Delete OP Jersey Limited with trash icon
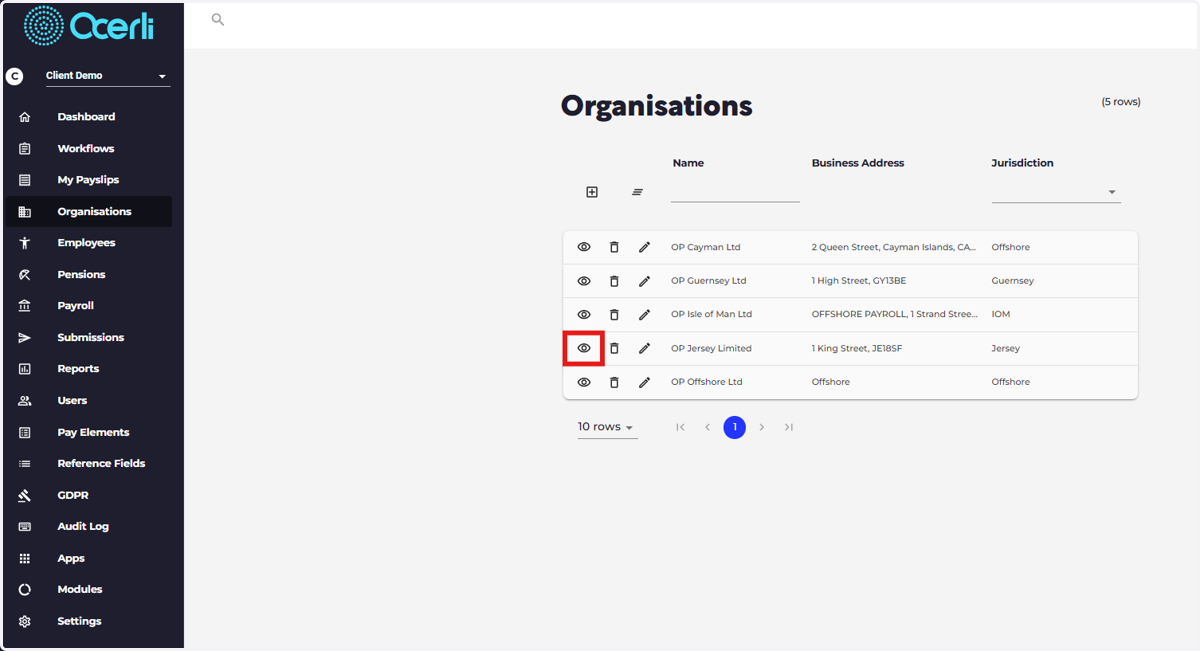The image size is (1200, 651). click(614, 348)
